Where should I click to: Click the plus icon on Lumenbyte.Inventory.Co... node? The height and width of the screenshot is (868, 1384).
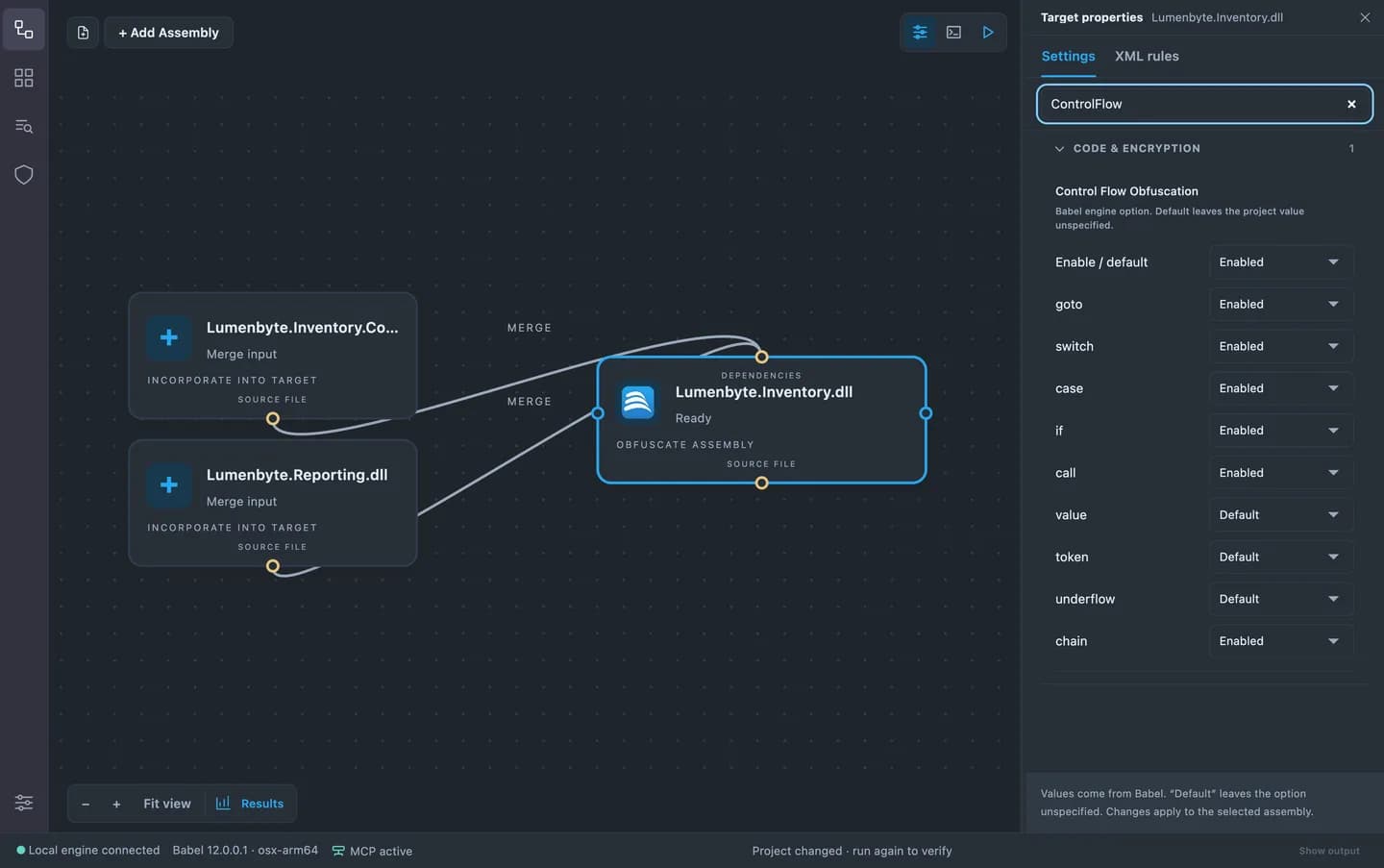[169, 337]
